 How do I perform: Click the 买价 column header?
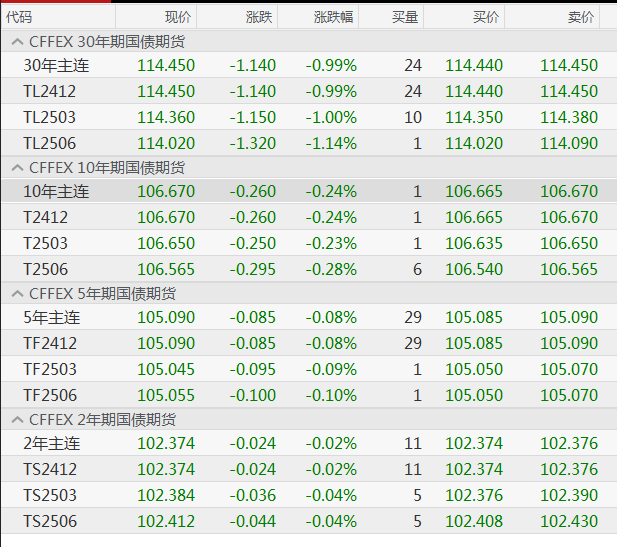(x=486, y=17)
